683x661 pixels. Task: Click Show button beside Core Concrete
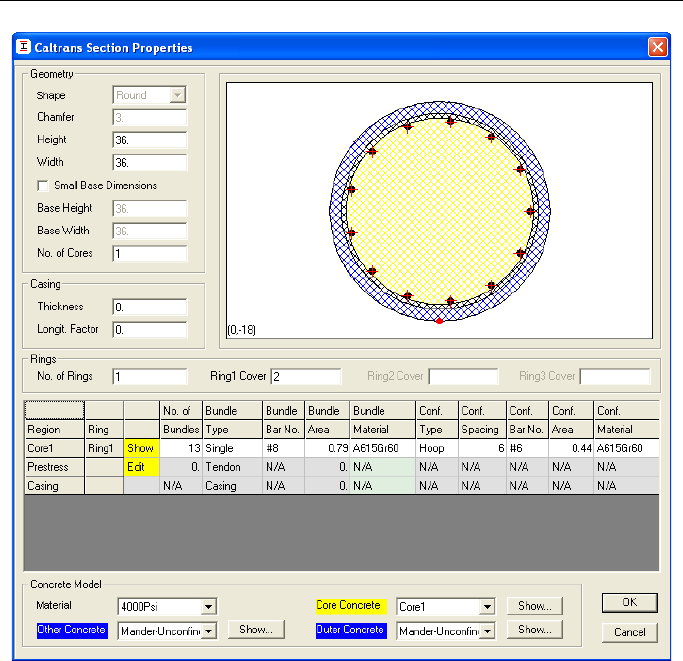coord(535,606)
